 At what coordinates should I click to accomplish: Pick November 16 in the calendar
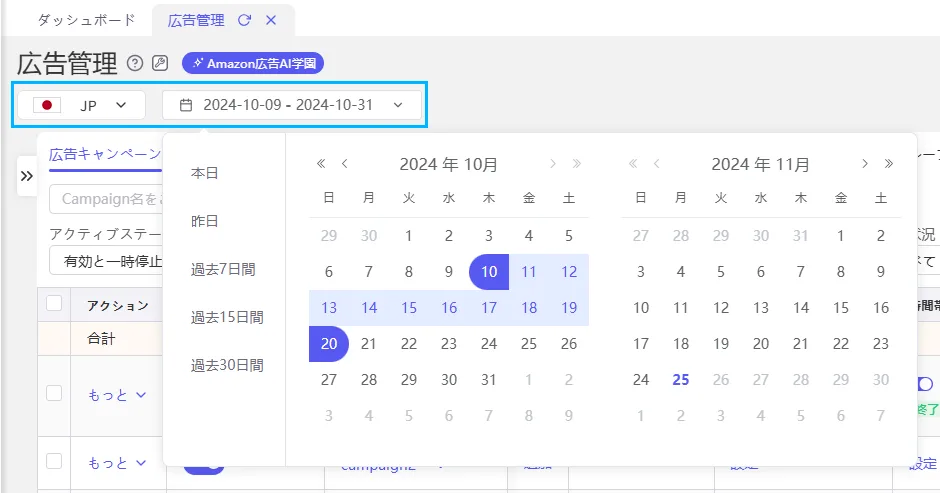[881, 308]
